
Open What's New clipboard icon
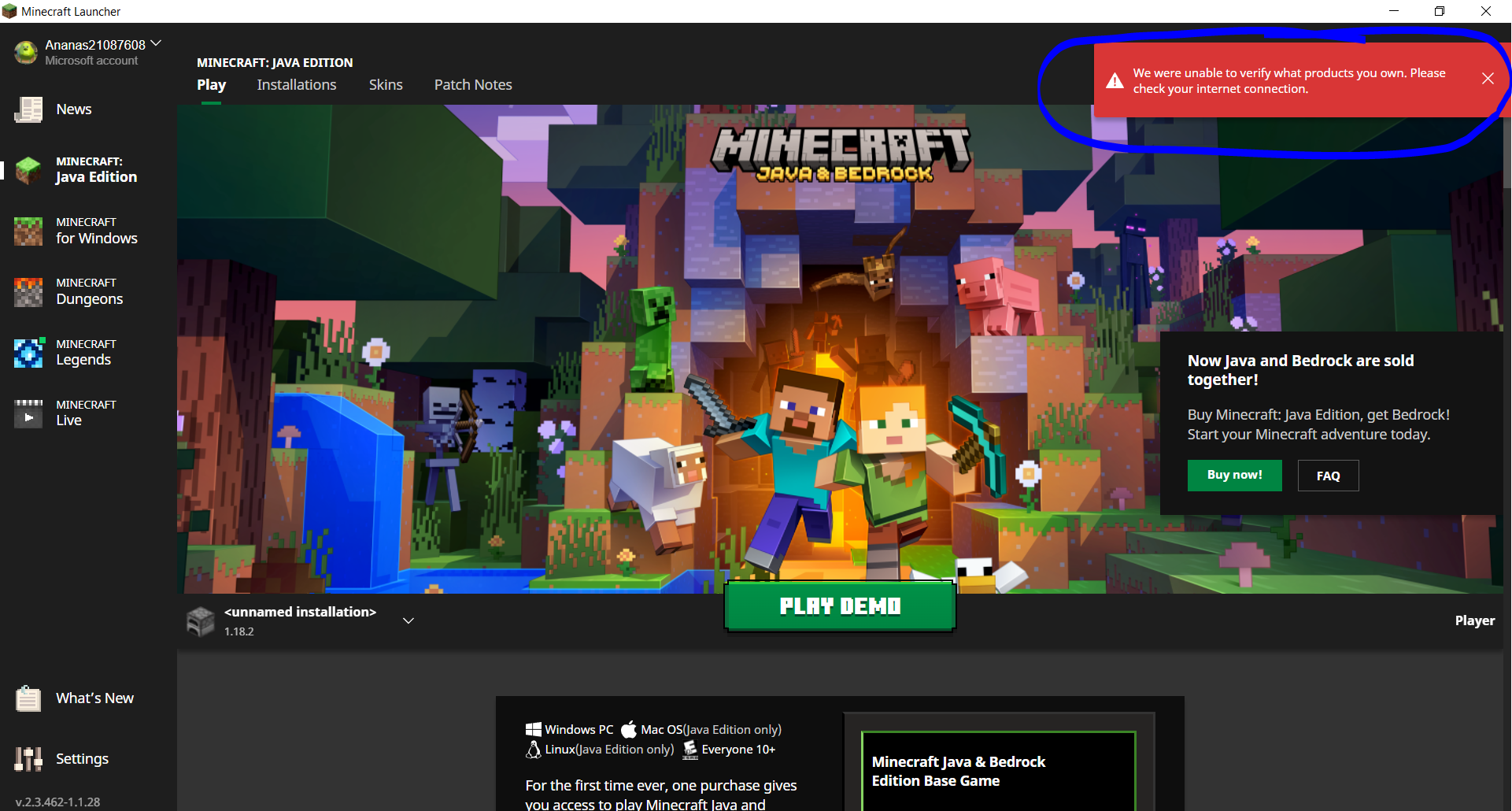pos(28,698)
